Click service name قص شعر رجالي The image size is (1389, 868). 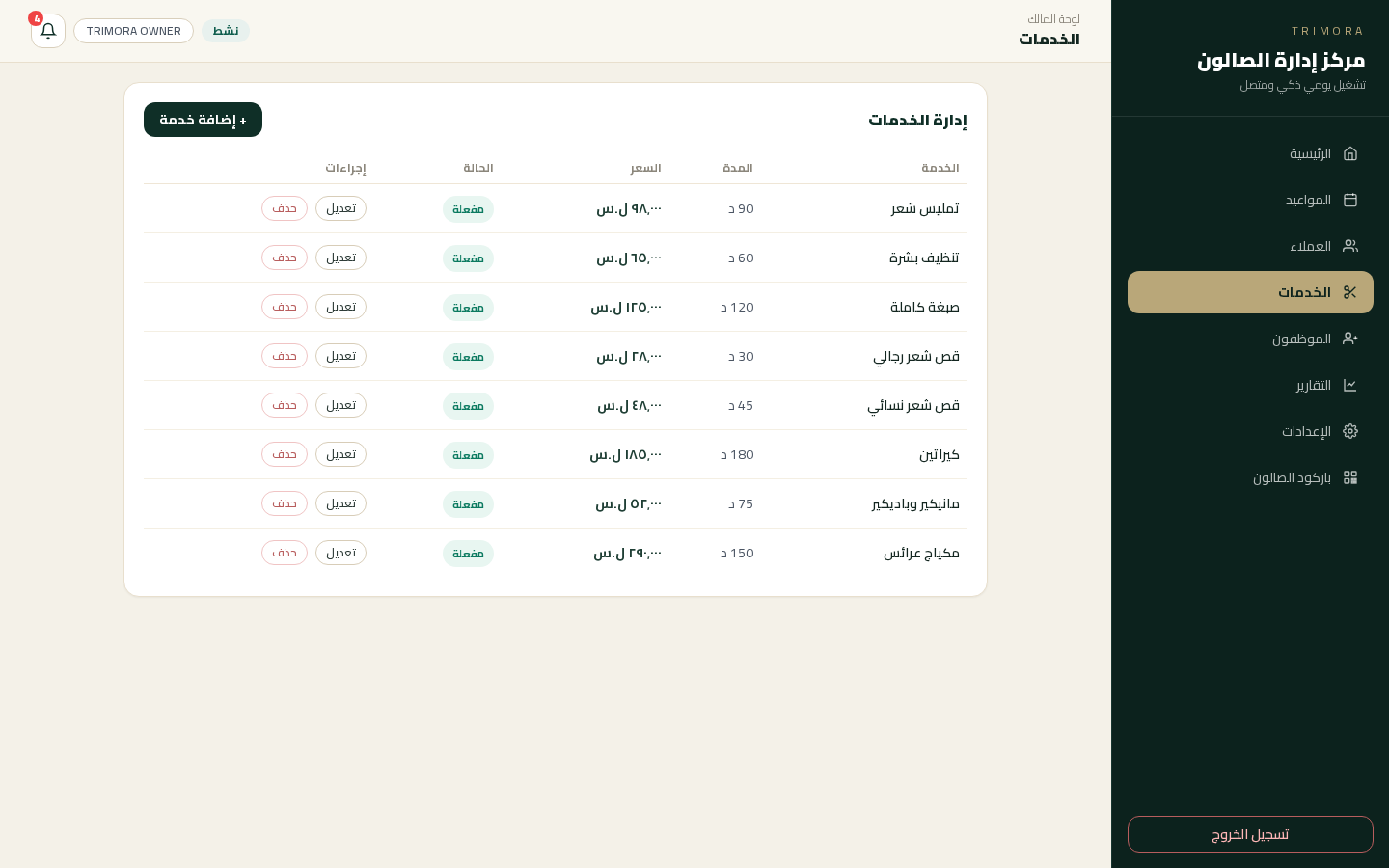(916, 357)
